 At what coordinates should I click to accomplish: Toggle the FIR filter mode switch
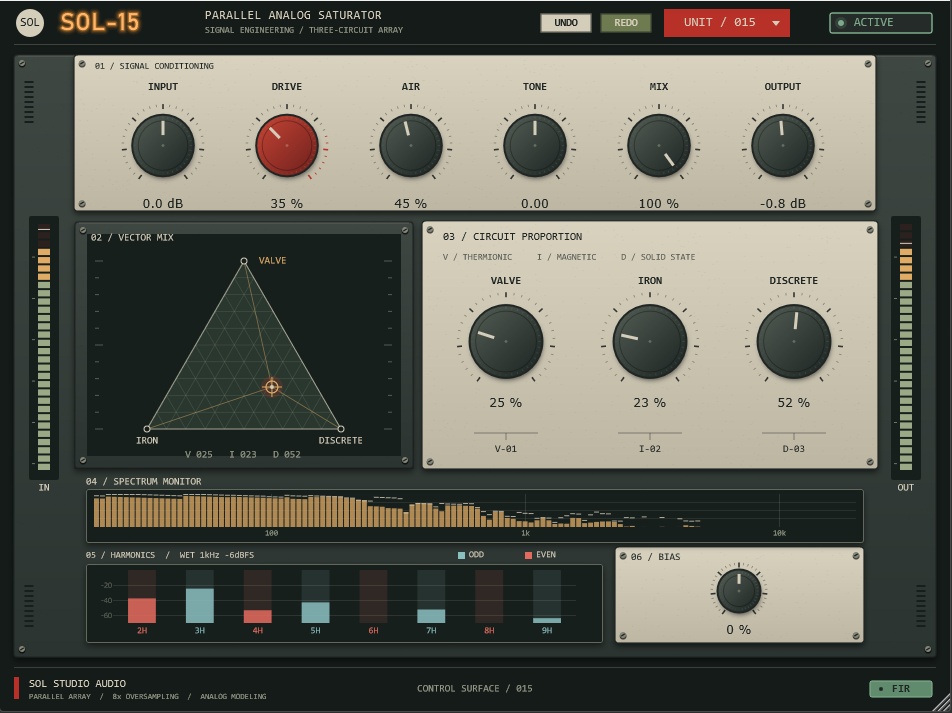(901, 689)
